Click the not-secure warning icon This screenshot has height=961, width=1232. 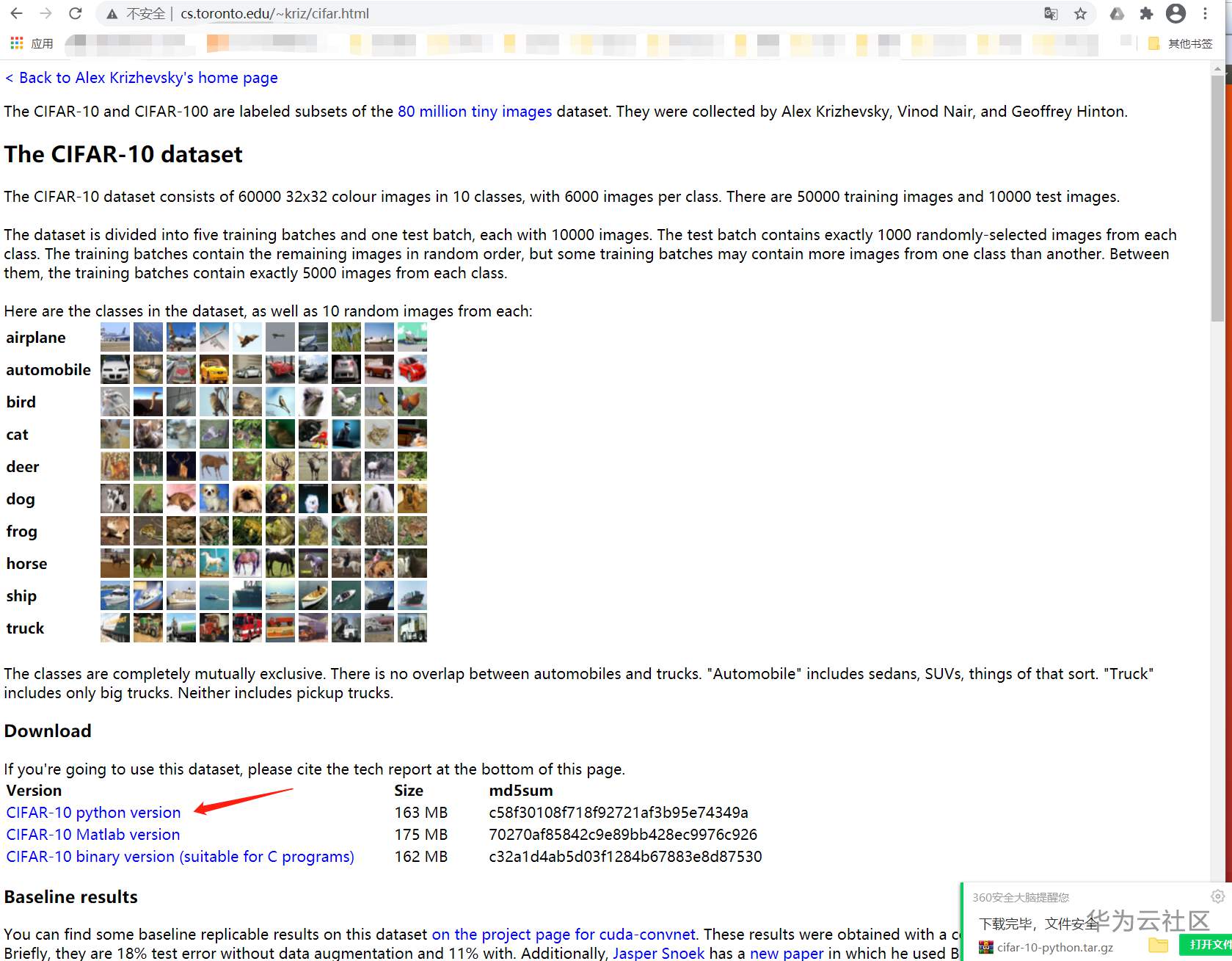pos(112,13)
